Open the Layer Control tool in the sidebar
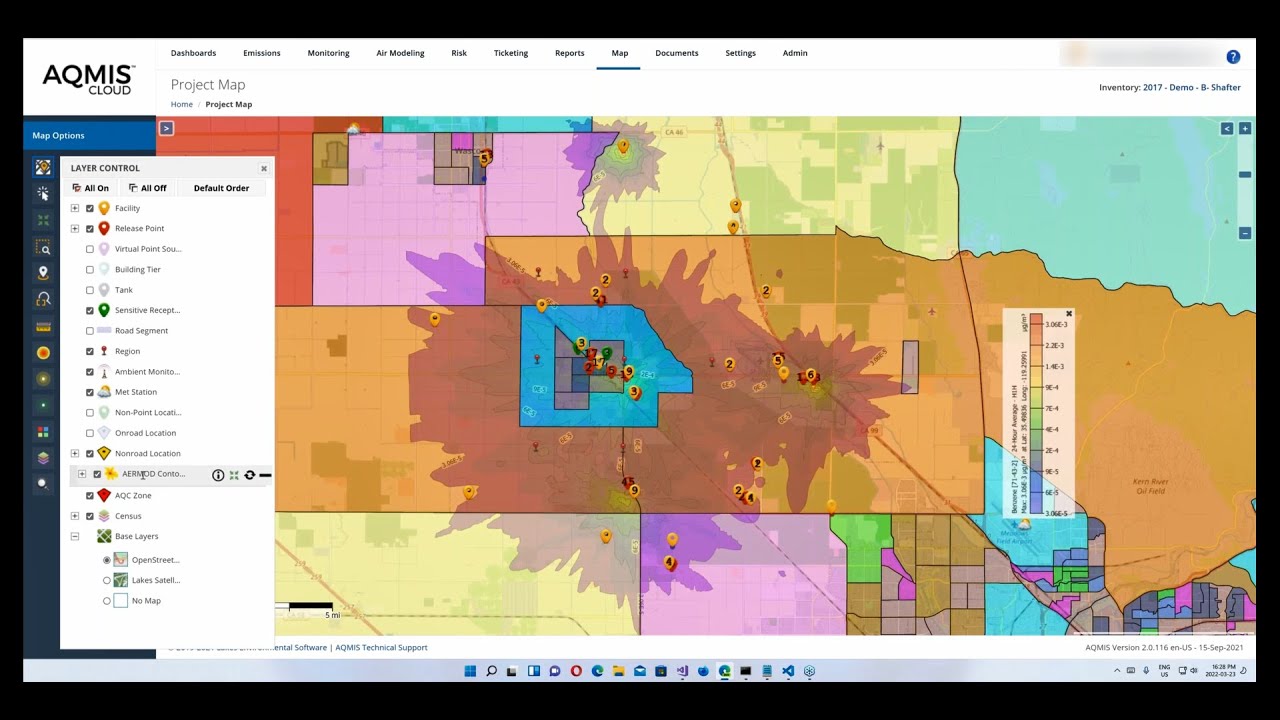 click(x=43, y=167)
